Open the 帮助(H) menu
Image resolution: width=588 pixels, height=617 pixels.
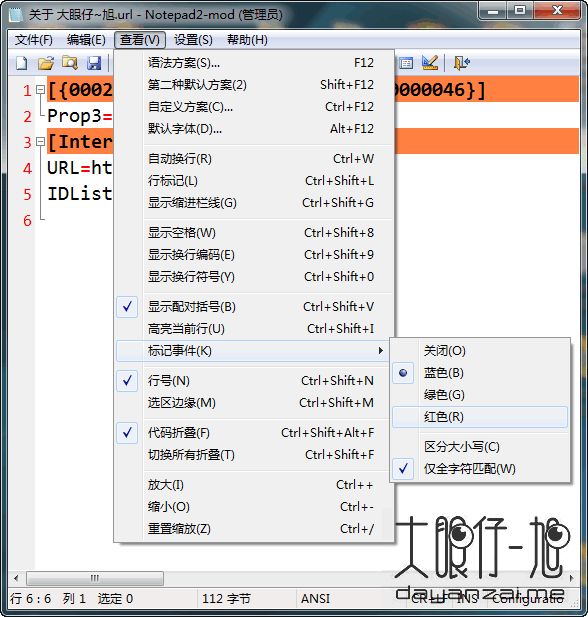click(247, 40)
